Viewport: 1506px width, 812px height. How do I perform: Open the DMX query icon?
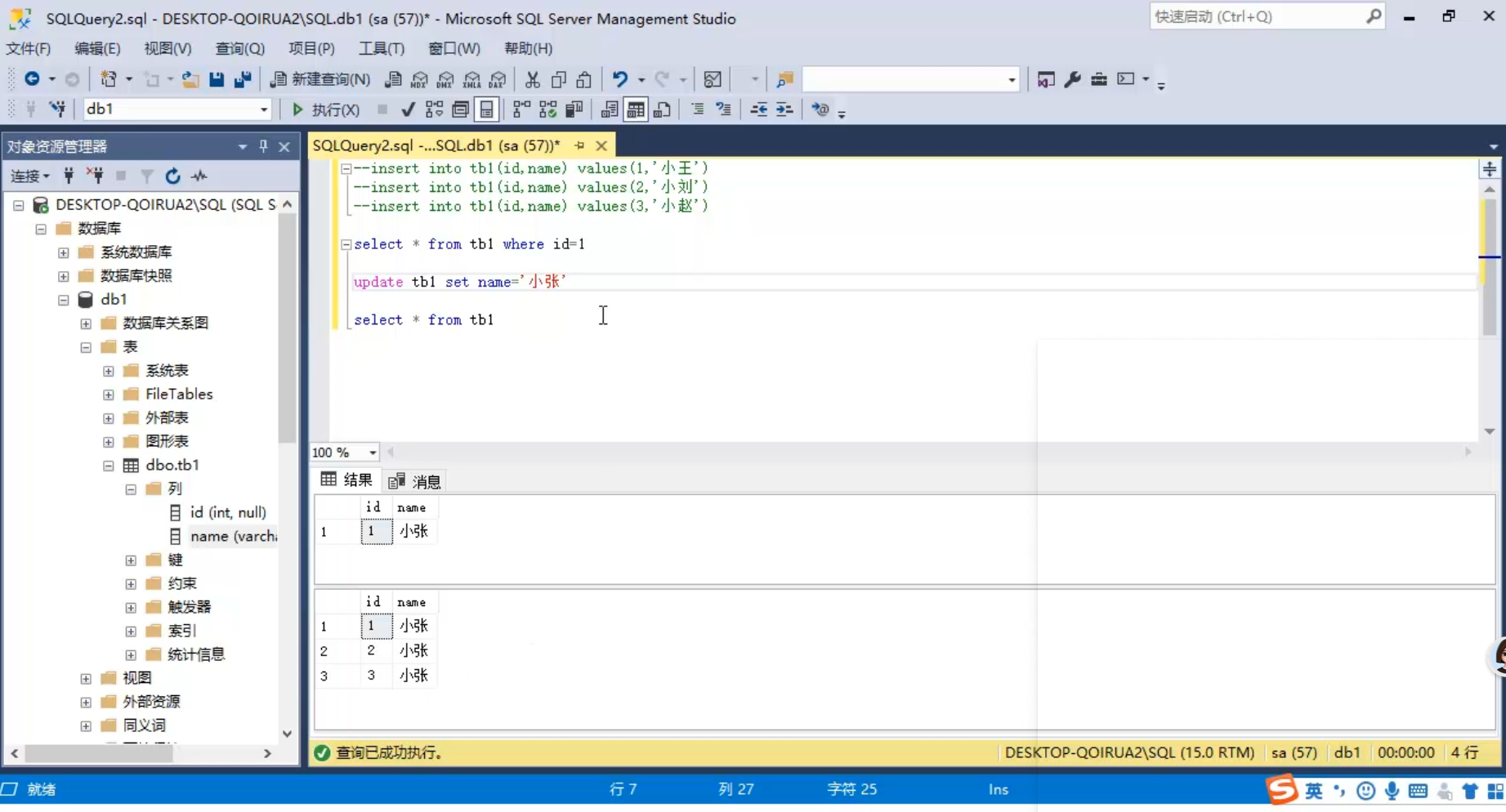[x=445, y=79]
